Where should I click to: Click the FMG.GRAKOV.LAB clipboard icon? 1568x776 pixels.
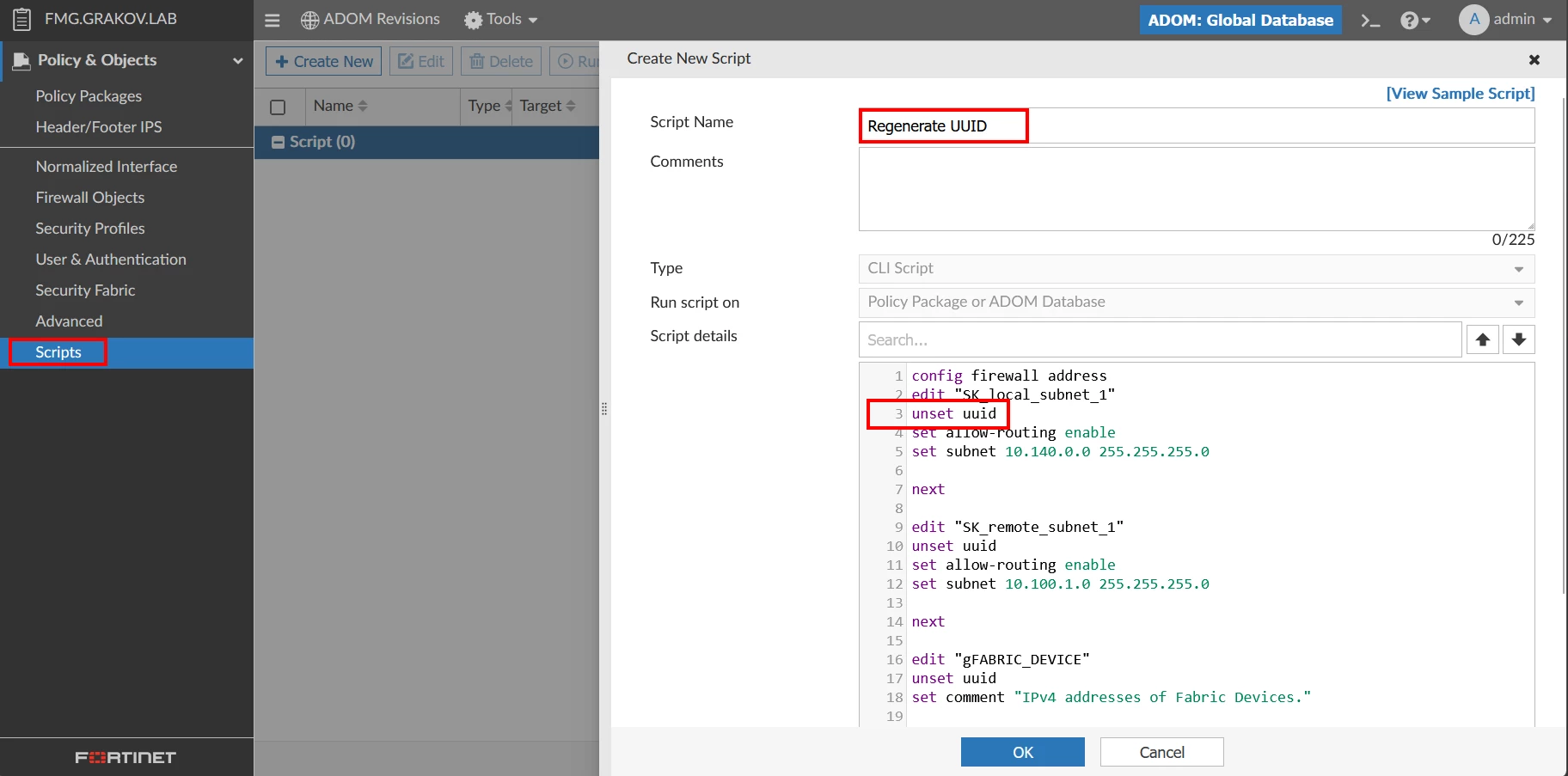coord(22,19)
